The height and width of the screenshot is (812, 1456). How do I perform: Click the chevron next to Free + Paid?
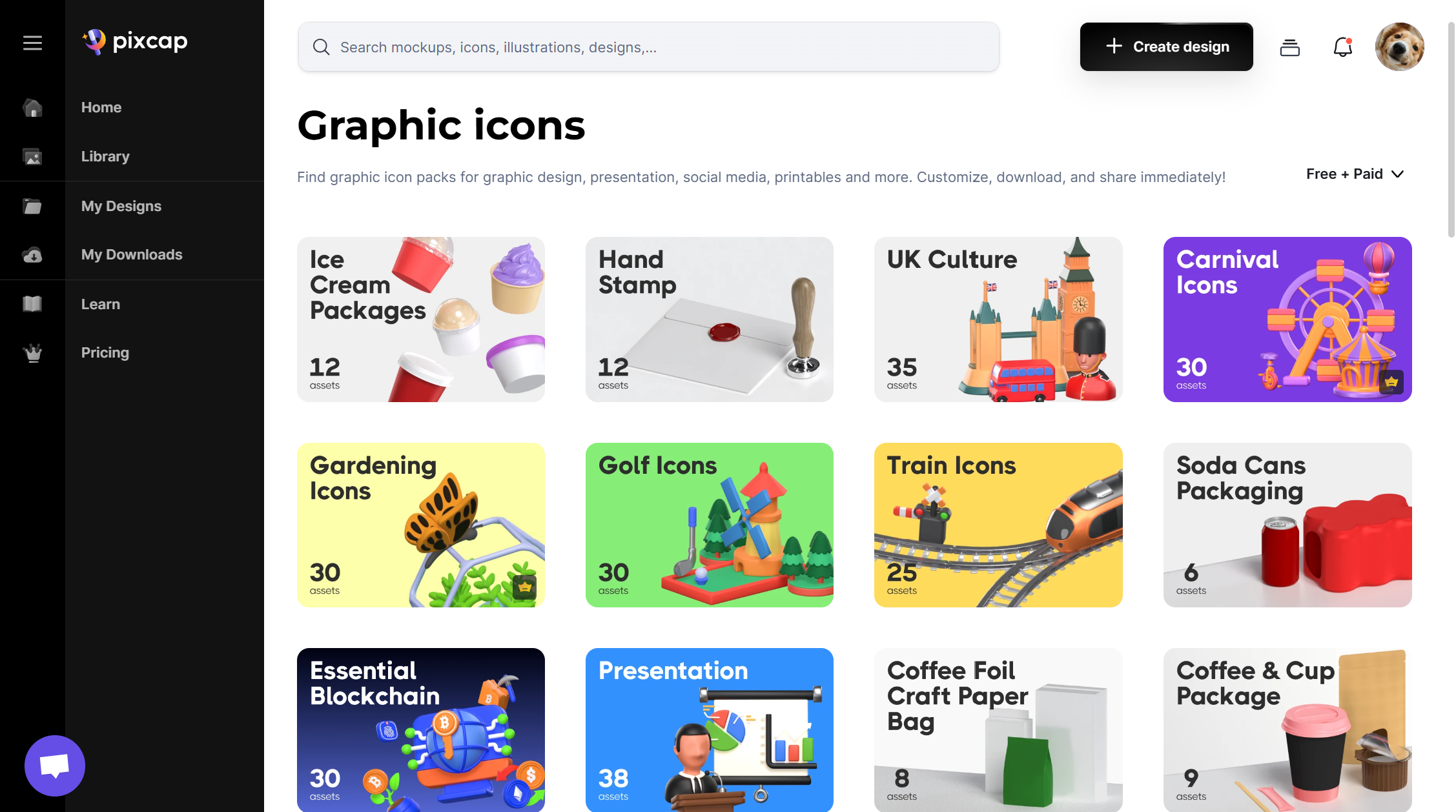(x=1398, y=174)
